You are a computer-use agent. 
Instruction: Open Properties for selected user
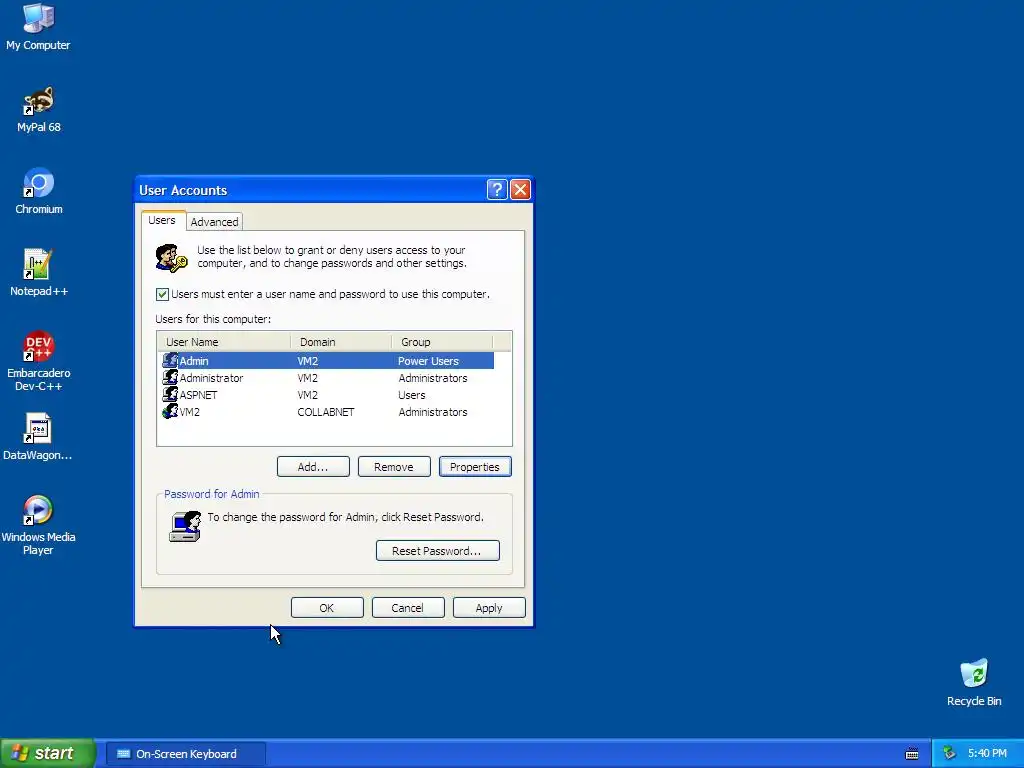(x=475, y=466)
